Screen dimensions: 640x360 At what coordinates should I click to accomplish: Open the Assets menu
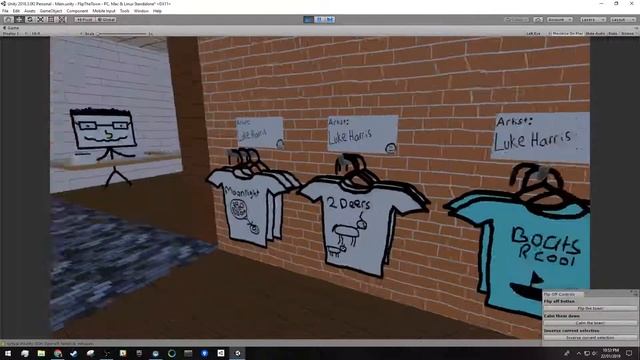tap(30, 11)
